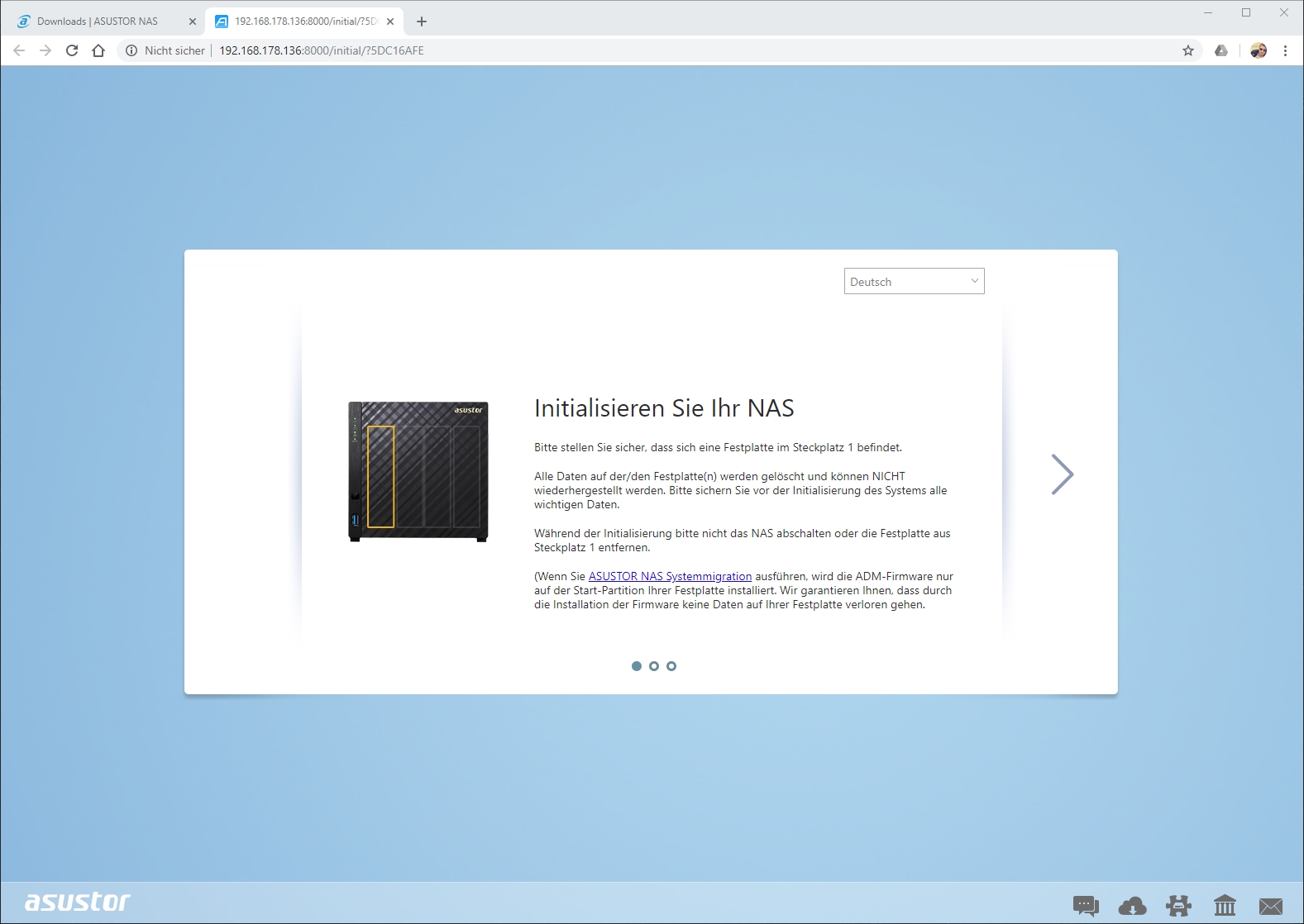Maximize the browser window

pos(1246,12)
